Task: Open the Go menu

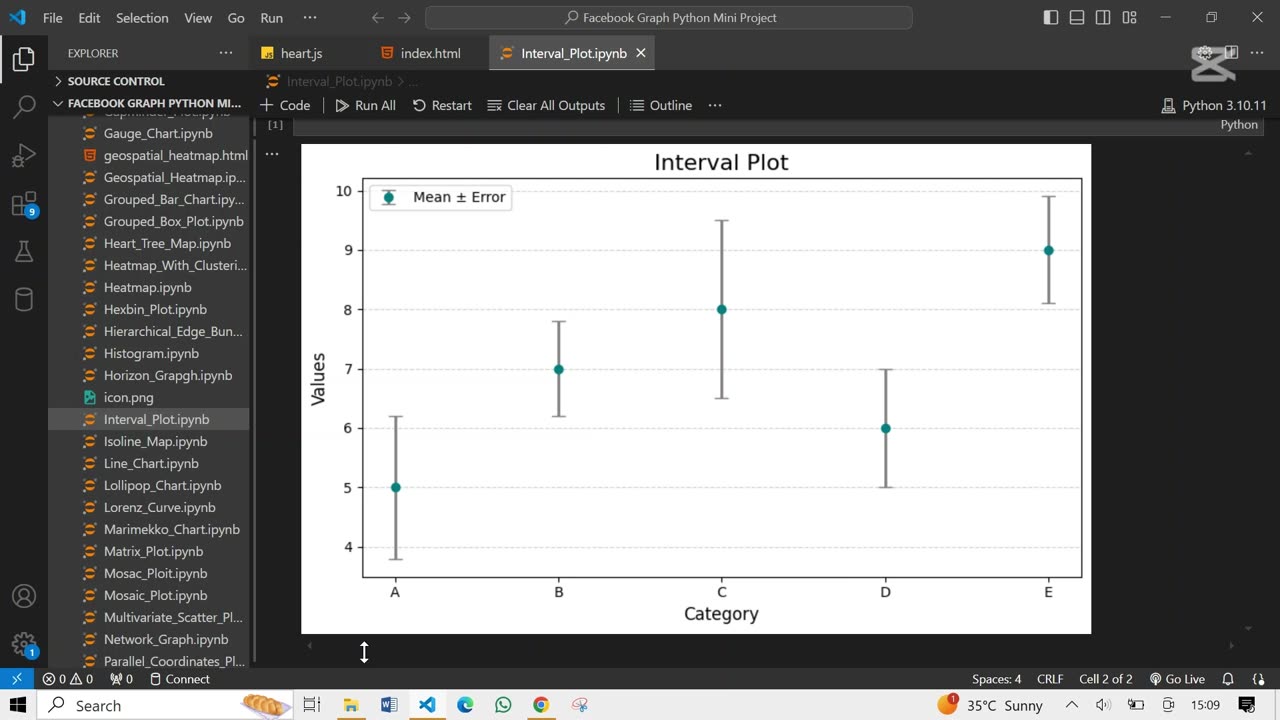Action: (236, 18)
